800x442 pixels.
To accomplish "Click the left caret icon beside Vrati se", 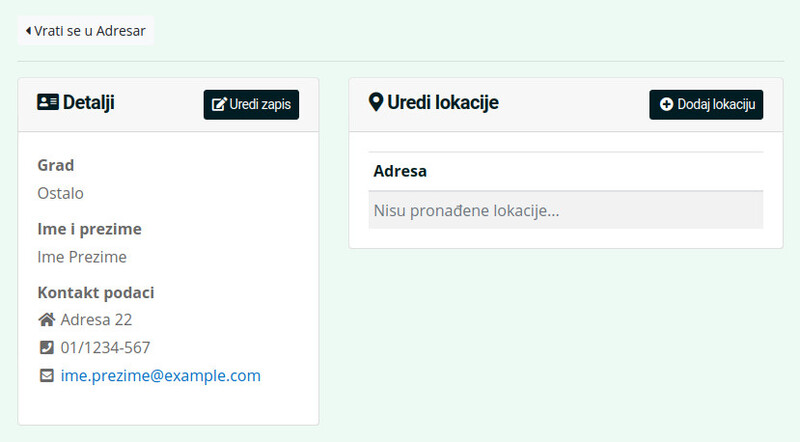I will pos(29,31).
